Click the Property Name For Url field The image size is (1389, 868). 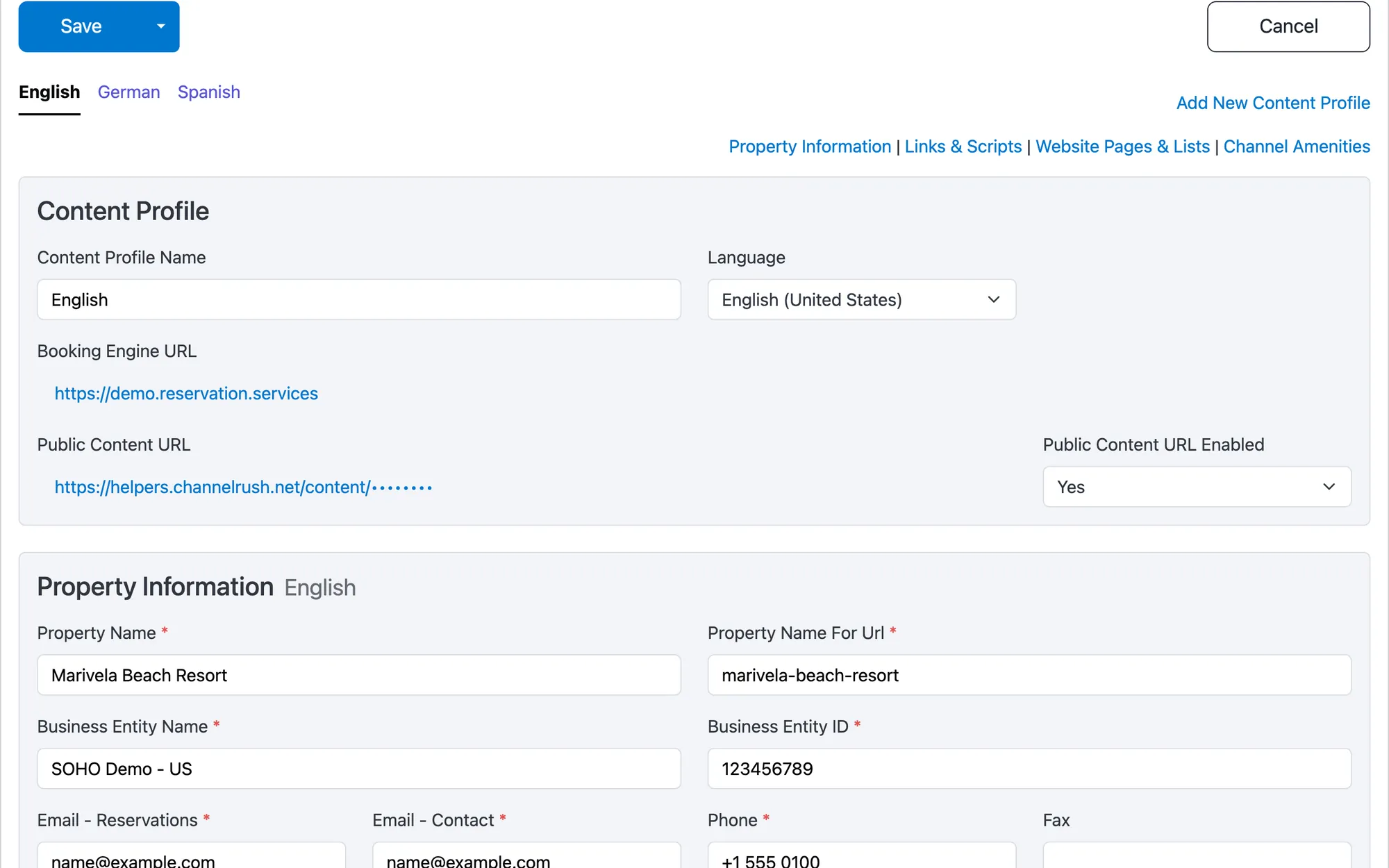pos(1029,675)
